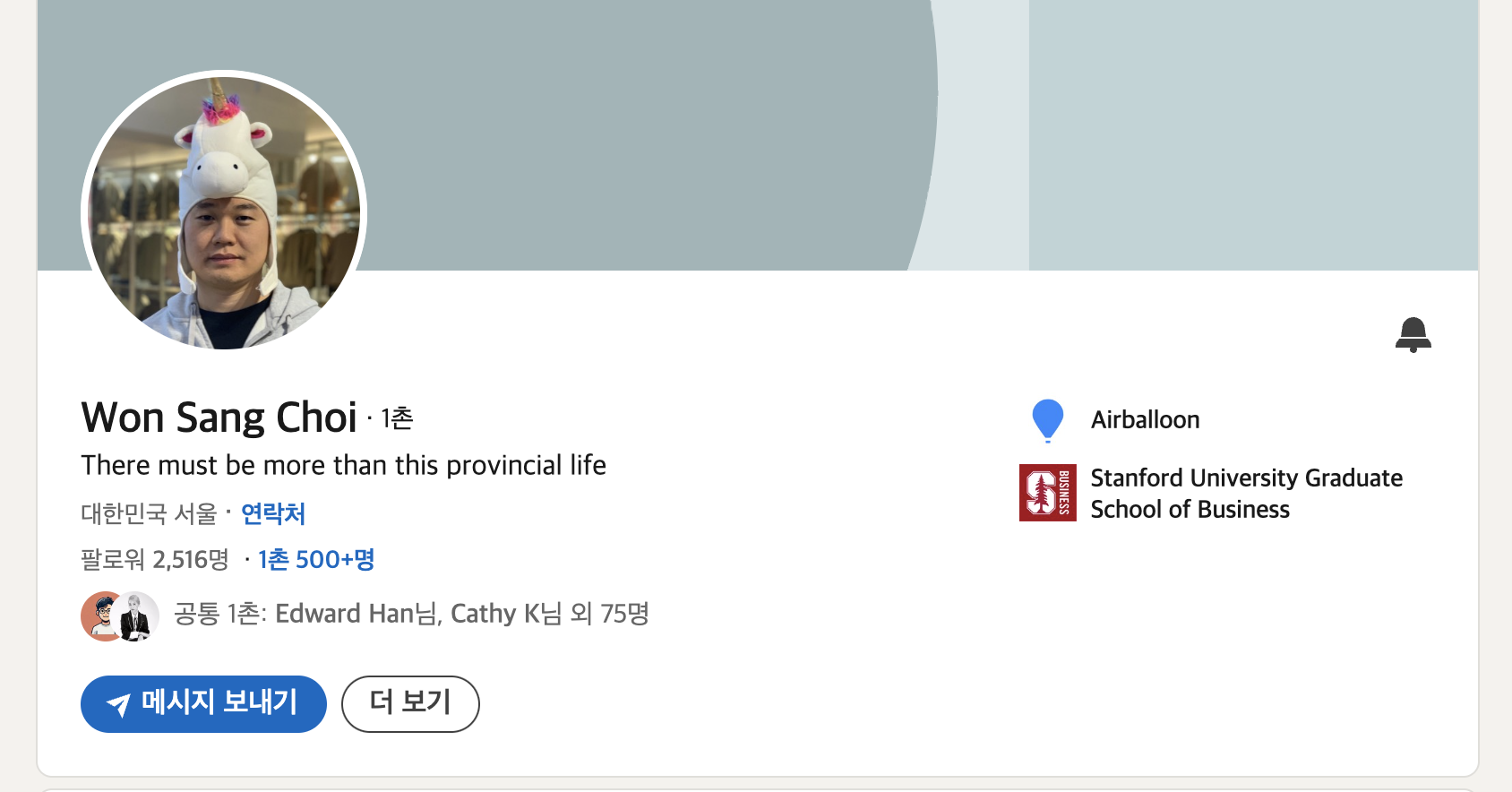Viewport: 1512px width, 792px height.
Task: Click the profile banner background image
Action: tap(758, 134)
